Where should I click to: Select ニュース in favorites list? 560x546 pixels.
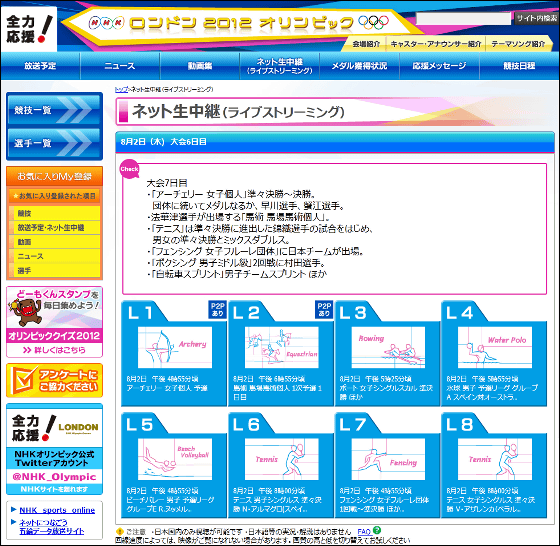point(54,256)
